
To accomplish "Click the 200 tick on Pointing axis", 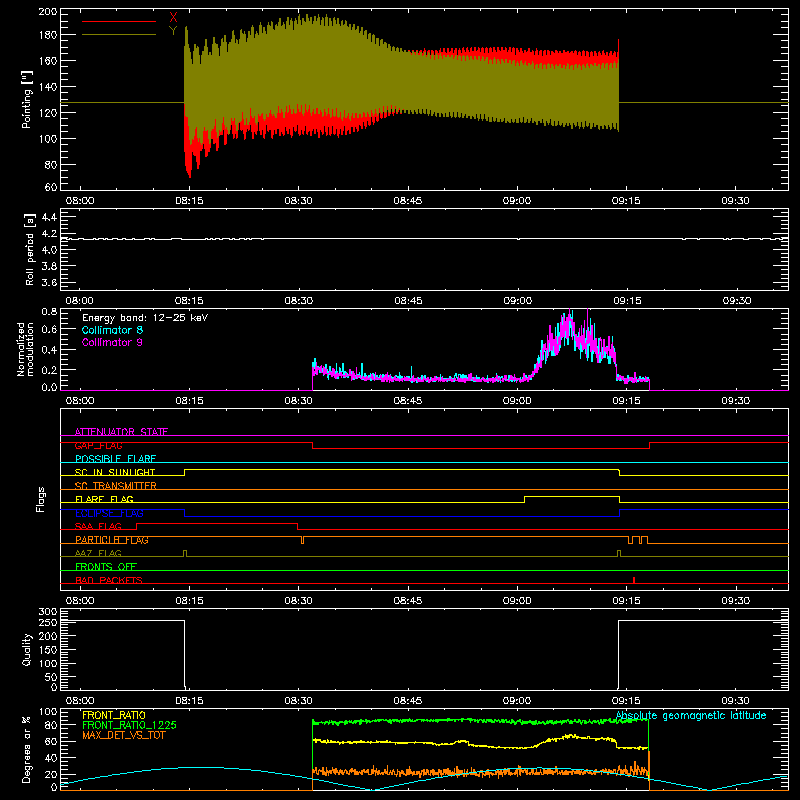I will click(x=47, y=11).
